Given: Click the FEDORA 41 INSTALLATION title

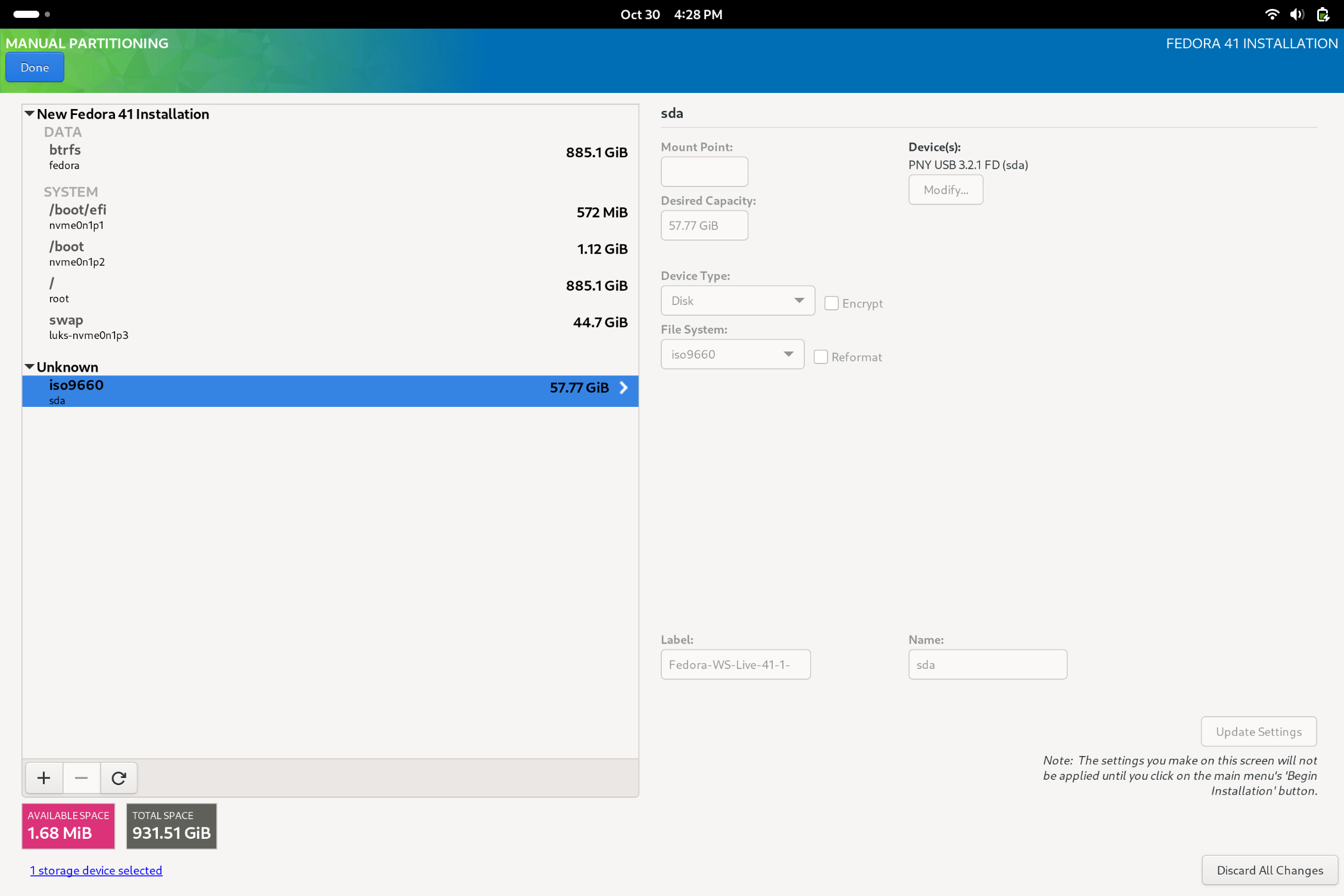Looking at the screenshot, I should [x=1252, y=43].
